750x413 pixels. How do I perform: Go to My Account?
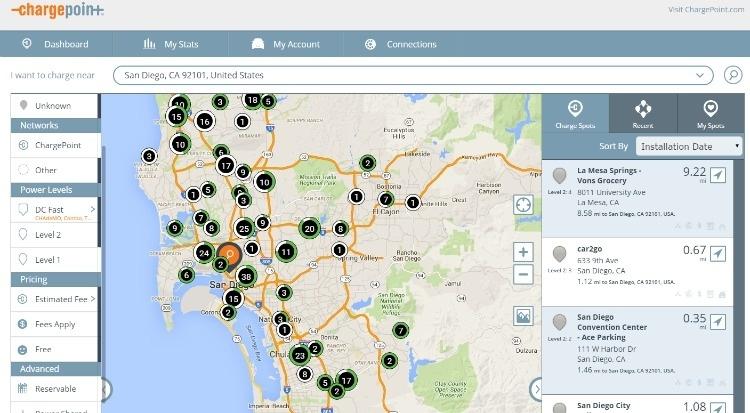[x=286, y=44]
